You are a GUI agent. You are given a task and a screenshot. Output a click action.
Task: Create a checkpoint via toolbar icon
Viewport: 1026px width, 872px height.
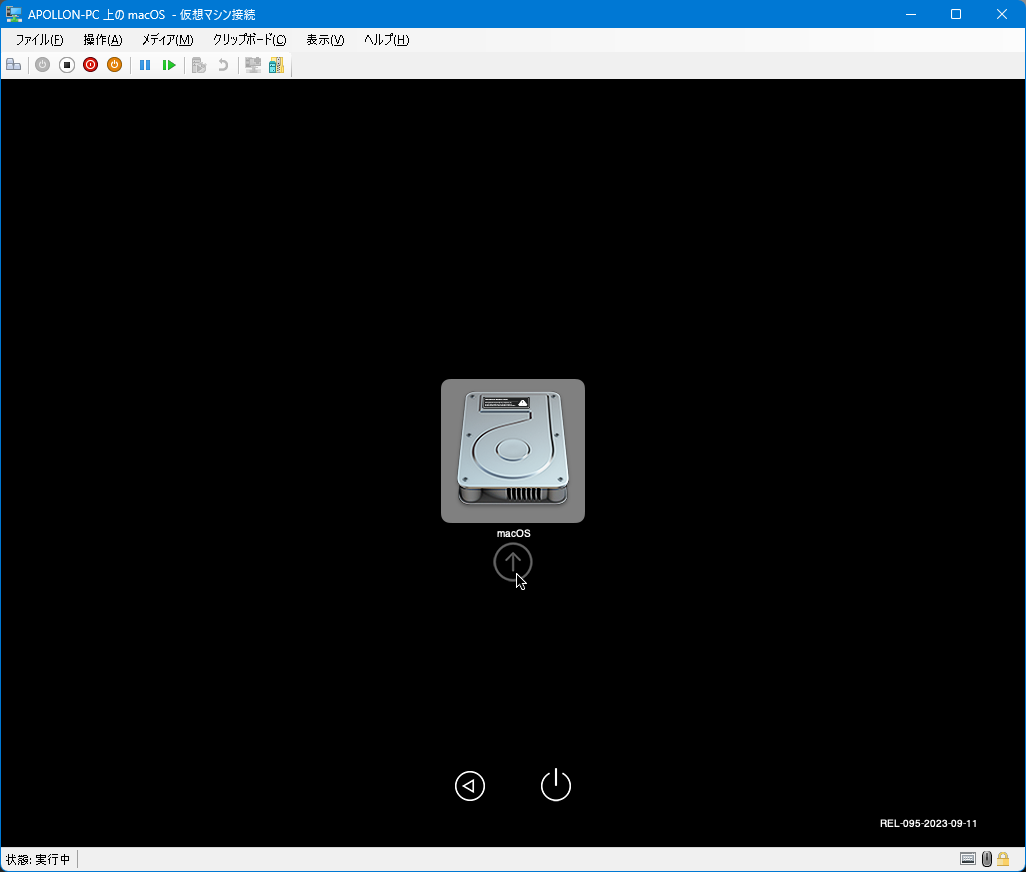tap(199, 65)
